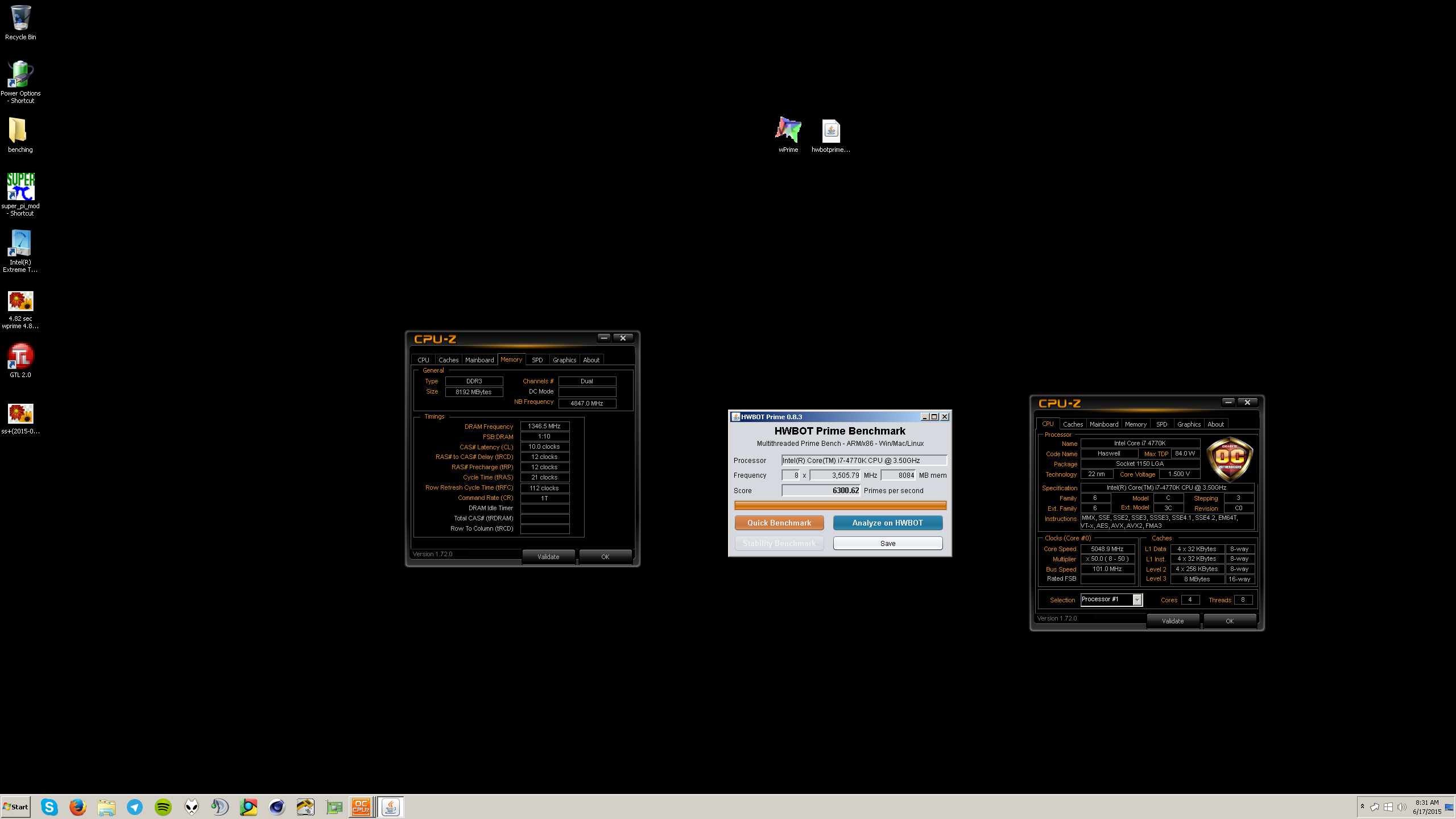Select the super_pi_mod shortcut icon
This screenshot has height=819, width=1456.
click(x=20, y=194)
